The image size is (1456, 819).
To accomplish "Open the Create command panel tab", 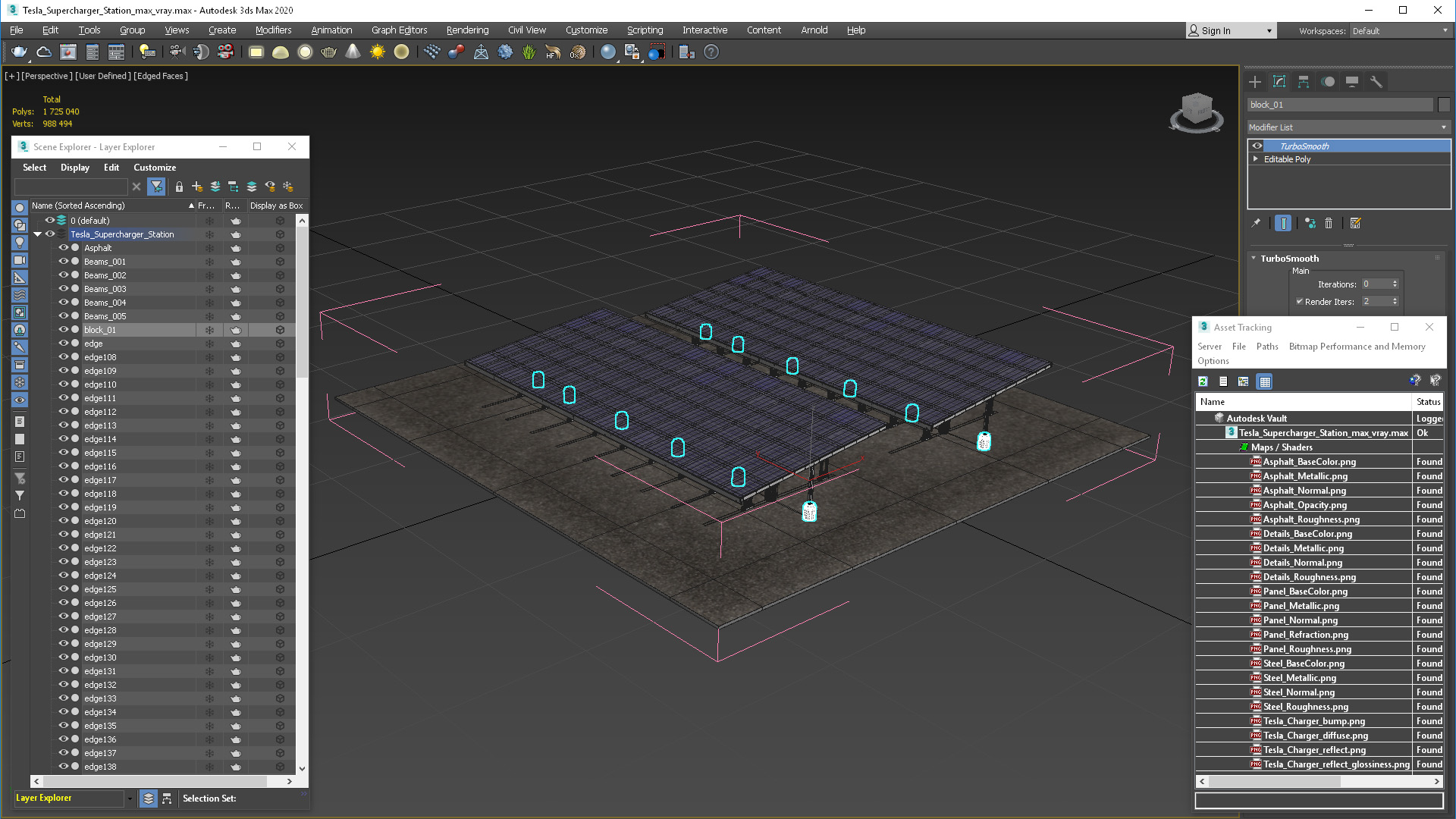I will [x=1255, y=82].
